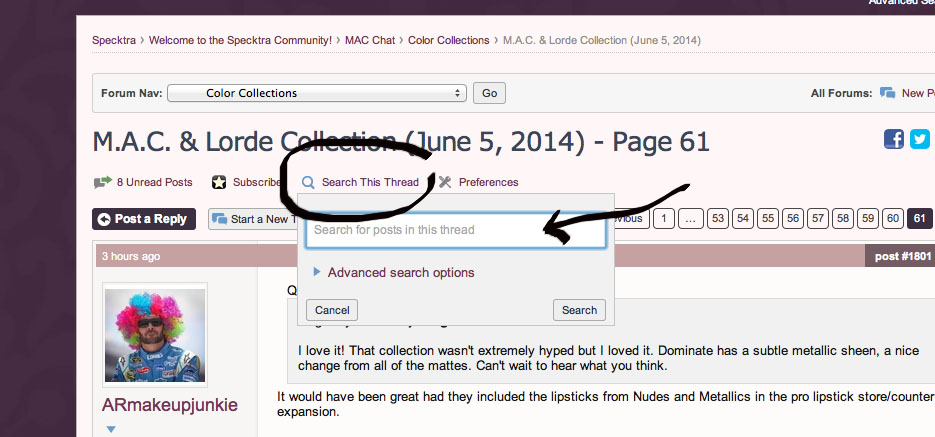Go to page 54
This screenshot has width=935, height=437.
[742, 219]
